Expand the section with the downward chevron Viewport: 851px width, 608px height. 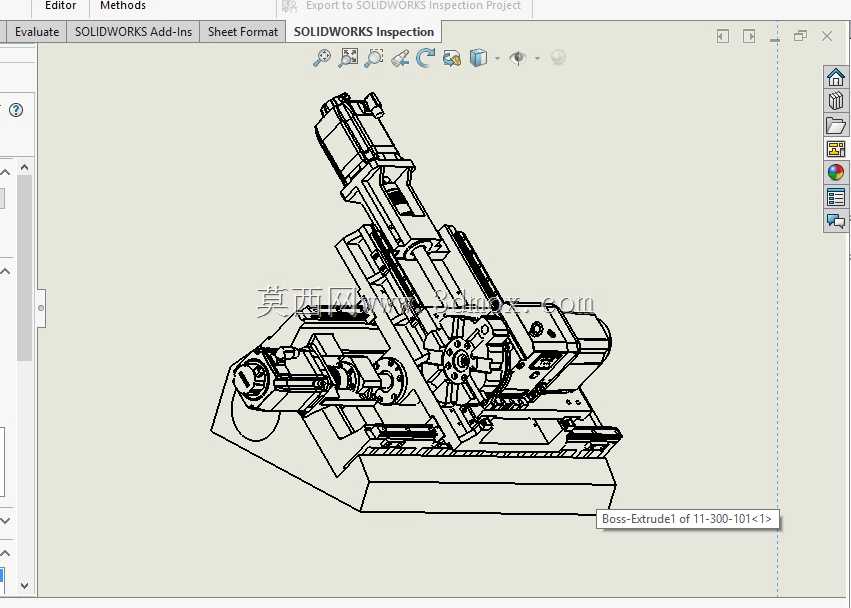coord(5,520)
